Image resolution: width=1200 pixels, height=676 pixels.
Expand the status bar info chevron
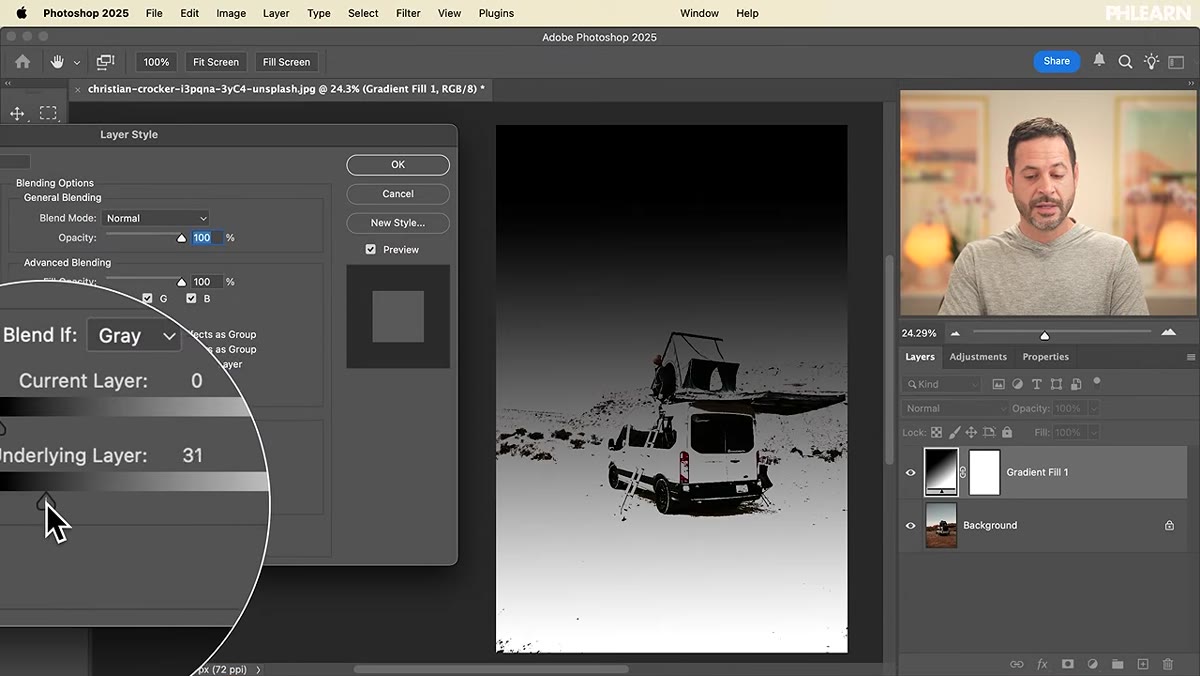click(x=259, y=669)
